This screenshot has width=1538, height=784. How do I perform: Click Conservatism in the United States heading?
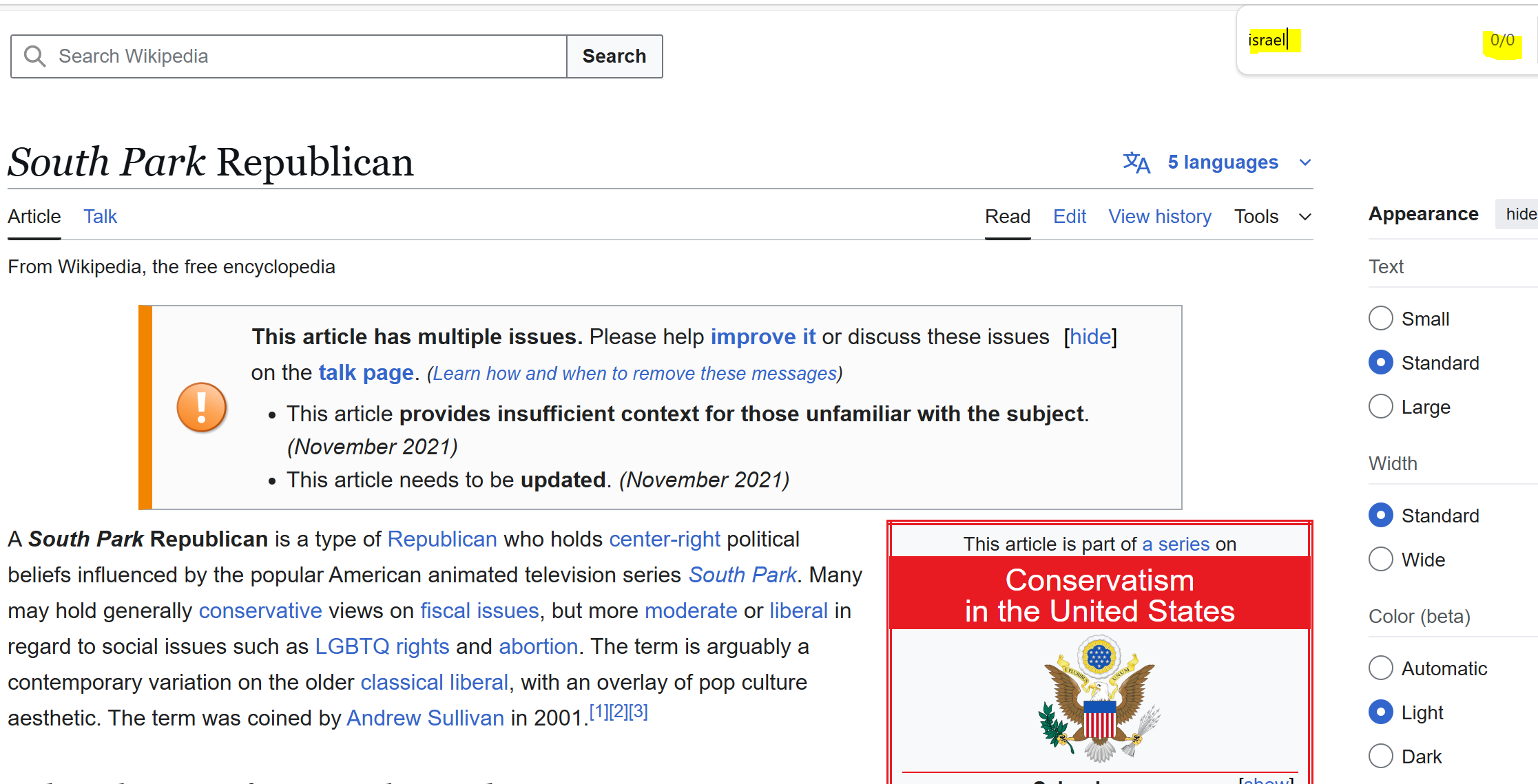1099,595
